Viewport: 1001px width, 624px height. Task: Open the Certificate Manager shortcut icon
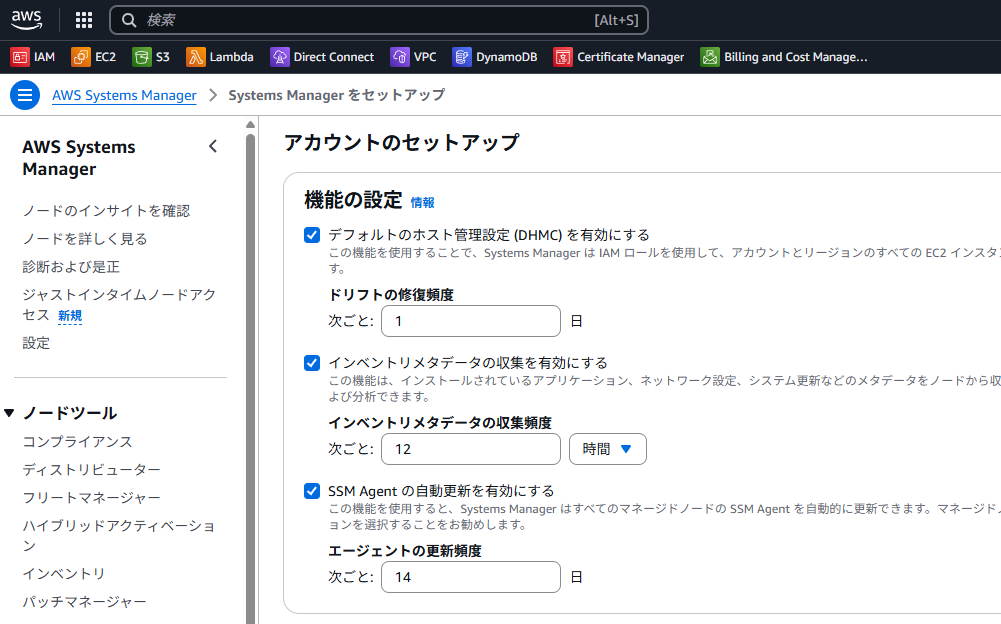(x=563, y=57)
